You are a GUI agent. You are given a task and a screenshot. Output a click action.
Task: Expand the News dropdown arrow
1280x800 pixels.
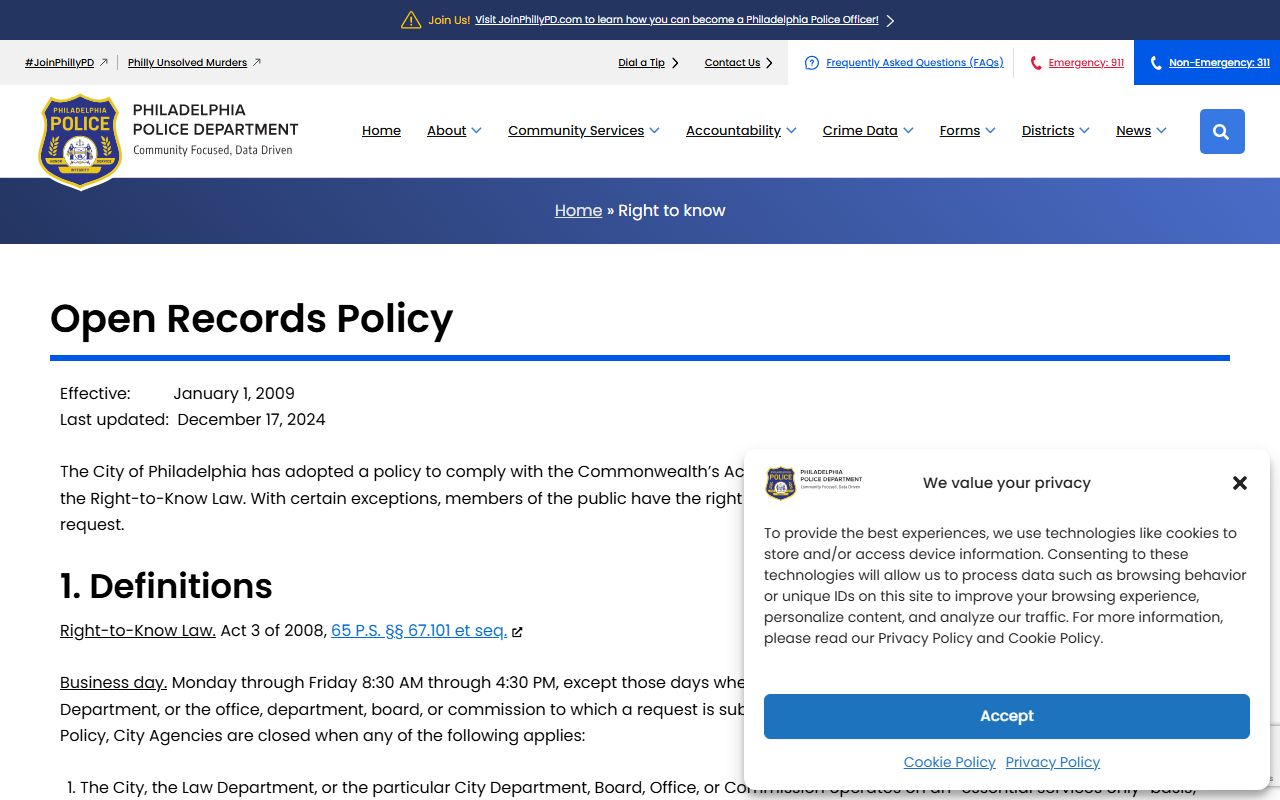(x=1161, y=130)
